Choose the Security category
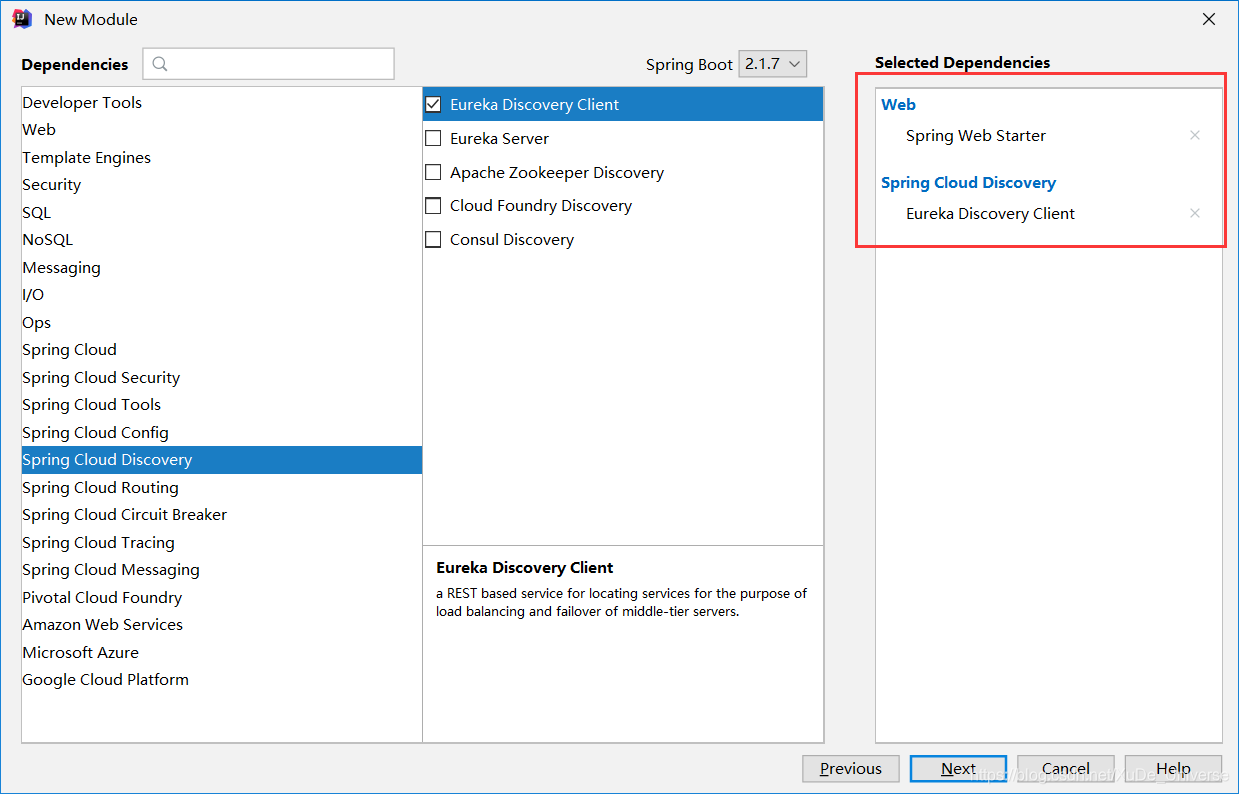This screenshot has height=794, width=1239. click(x=222, y=184)
